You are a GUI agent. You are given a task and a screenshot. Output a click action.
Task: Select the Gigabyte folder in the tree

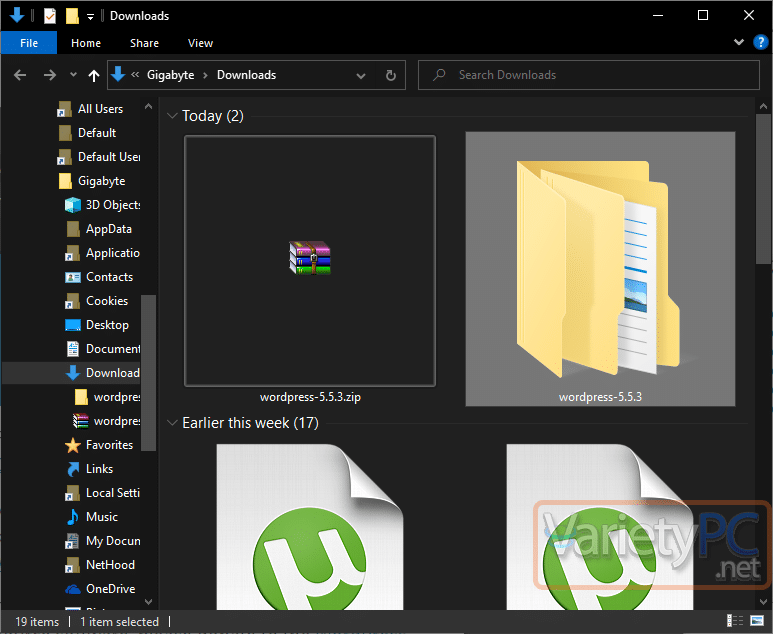[102, 181]
